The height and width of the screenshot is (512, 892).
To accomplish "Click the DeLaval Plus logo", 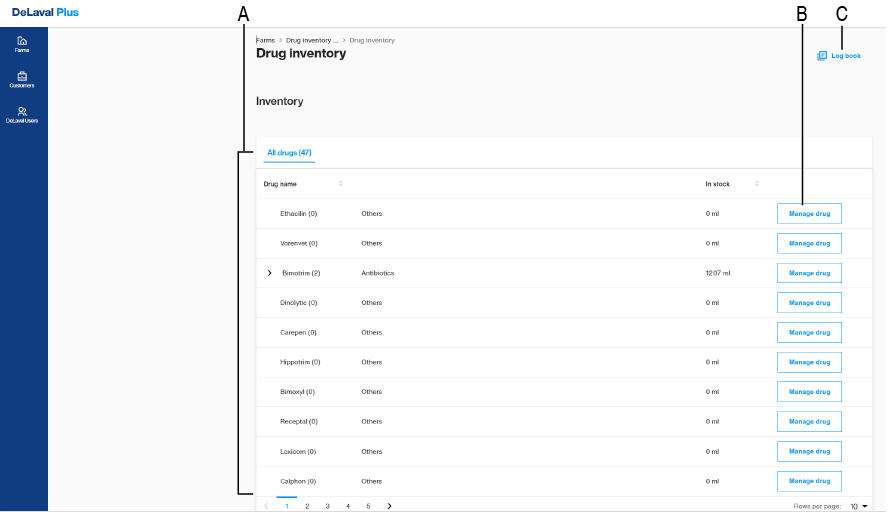I will pyautogui.click(x=45, y=12).
